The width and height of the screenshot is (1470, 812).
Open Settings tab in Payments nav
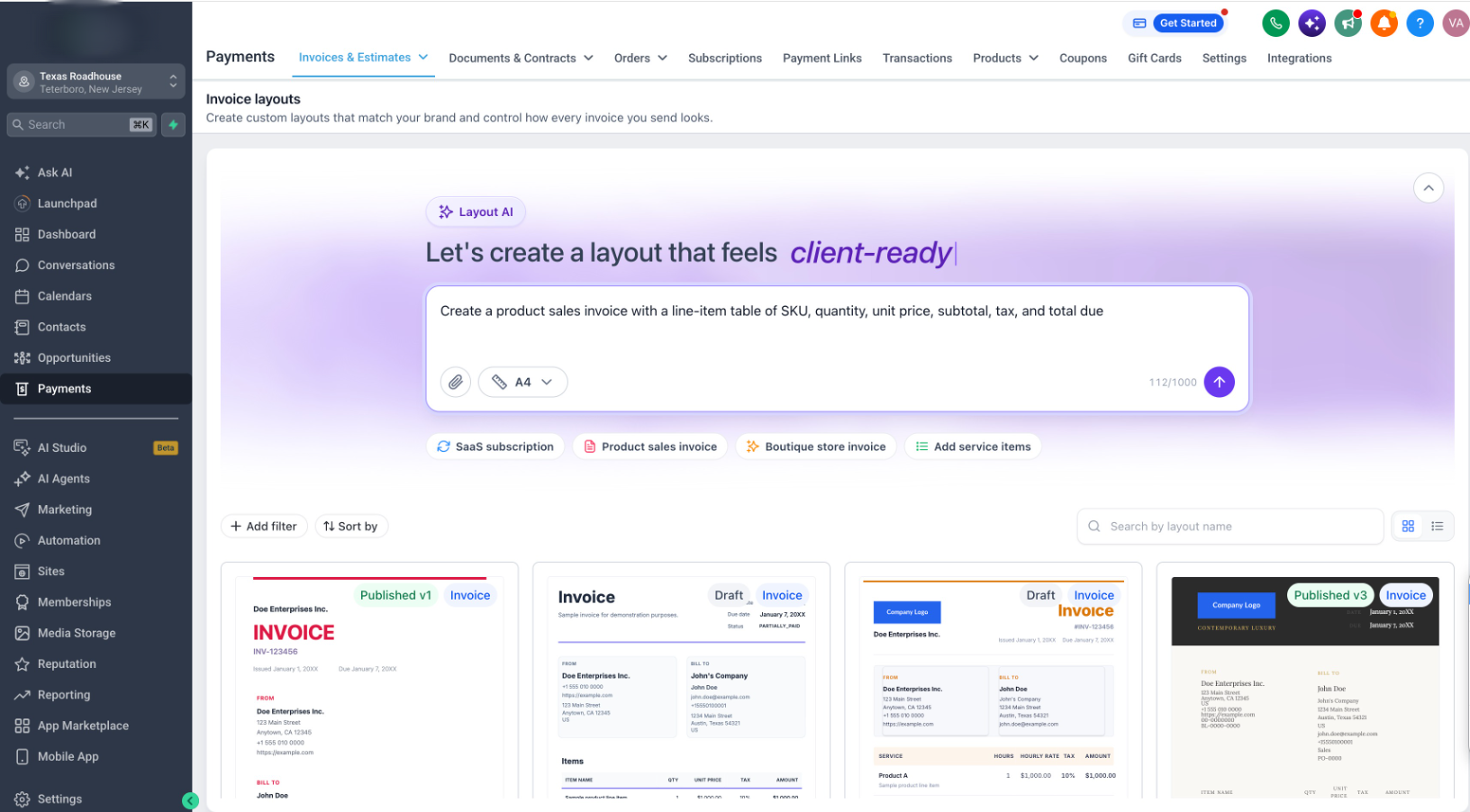(x=1224, y=59)
